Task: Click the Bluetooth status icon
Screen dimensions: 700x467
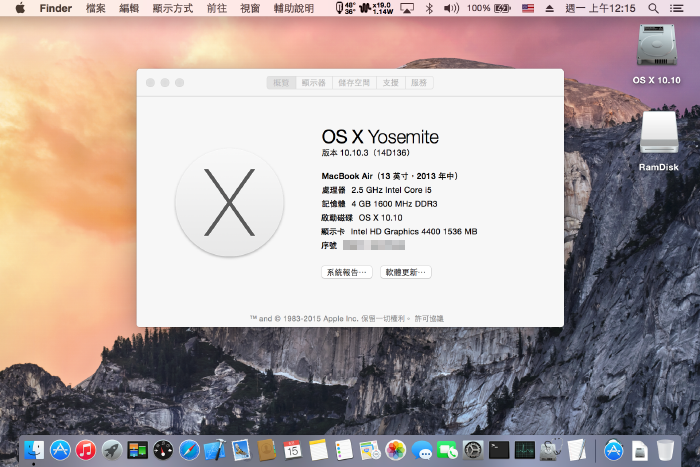Action: point(429,8)
